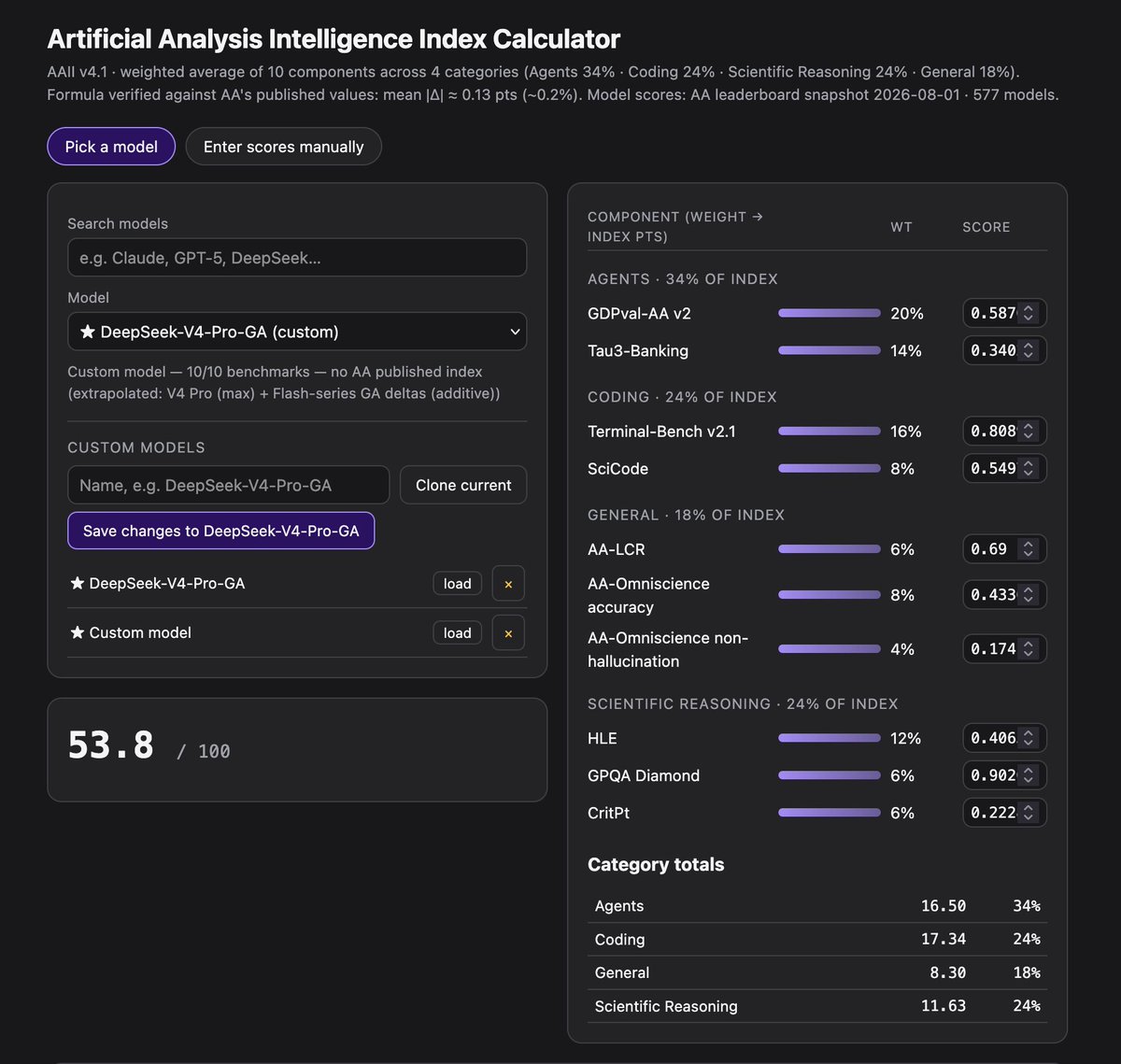This screenshot has height=1064, width=1121.
Task: Adjust the AA-Omniscience non-hallucination stepper arrows
Action: pyautogui.click(x=1029, y=648)
